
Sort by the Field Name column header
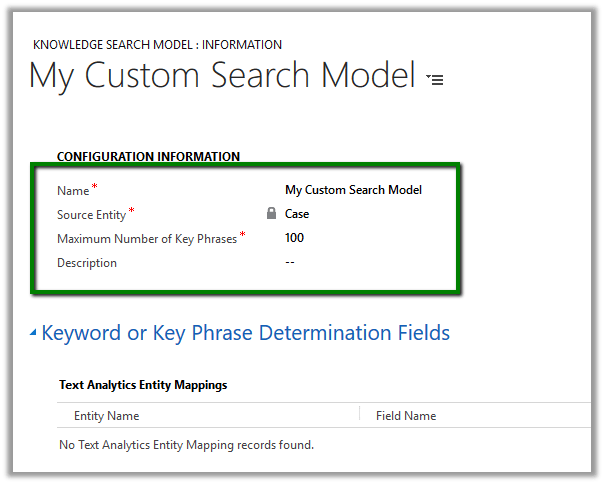pyautogui.click(x=405, y=416)
